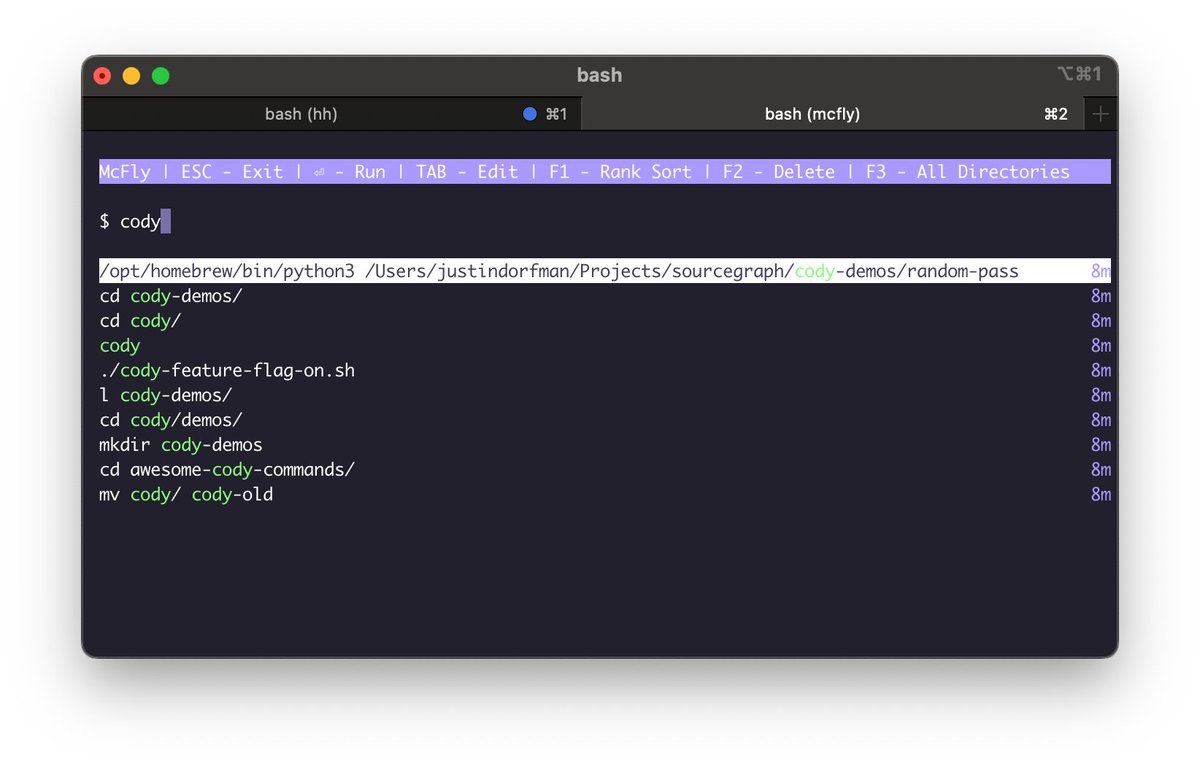Click the blue activity dot on hh tab

(530, 114)
